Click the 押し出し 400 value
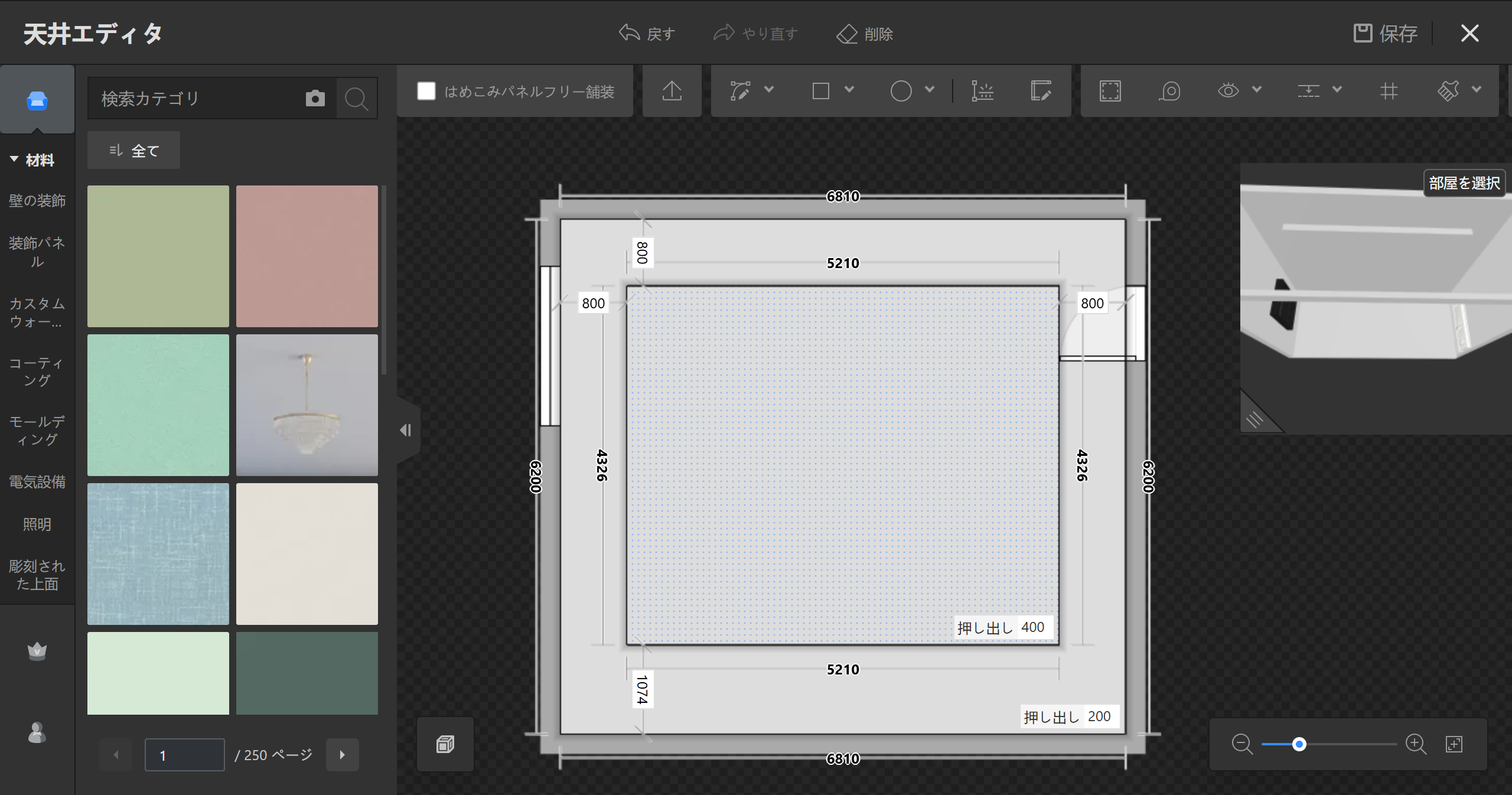1512x795 pixels. coord(1033,627)
